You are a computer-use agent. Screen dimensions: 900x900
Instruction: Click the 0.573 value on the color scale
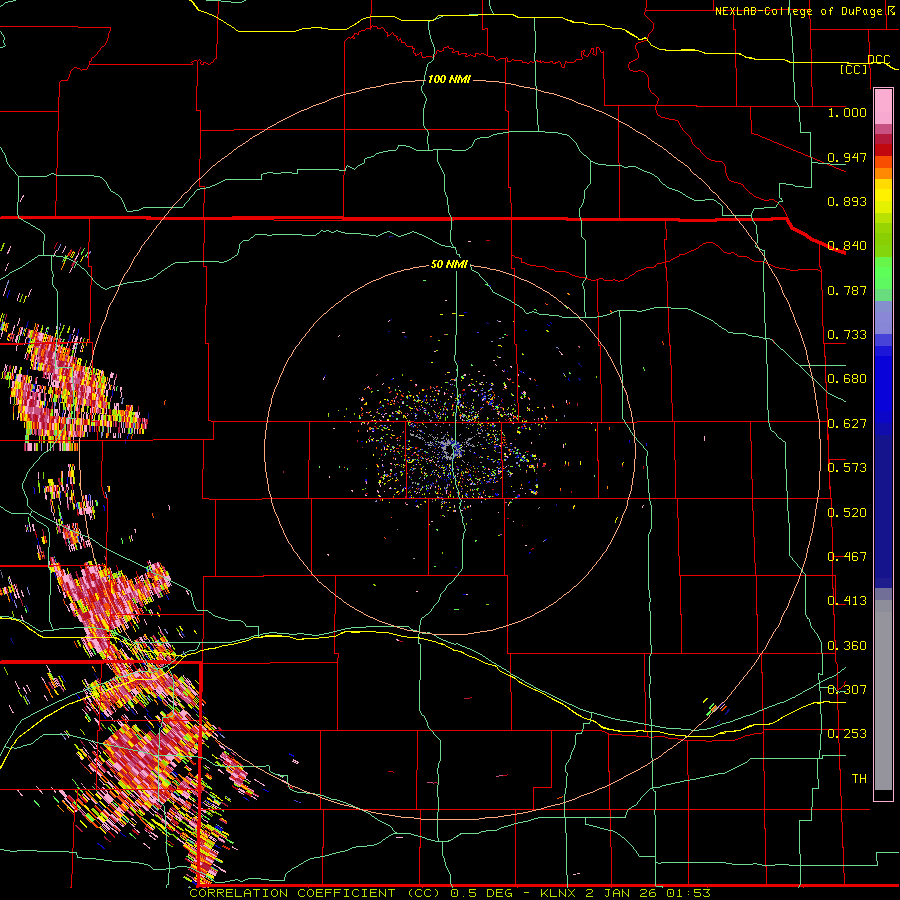(x=847, y=468)
